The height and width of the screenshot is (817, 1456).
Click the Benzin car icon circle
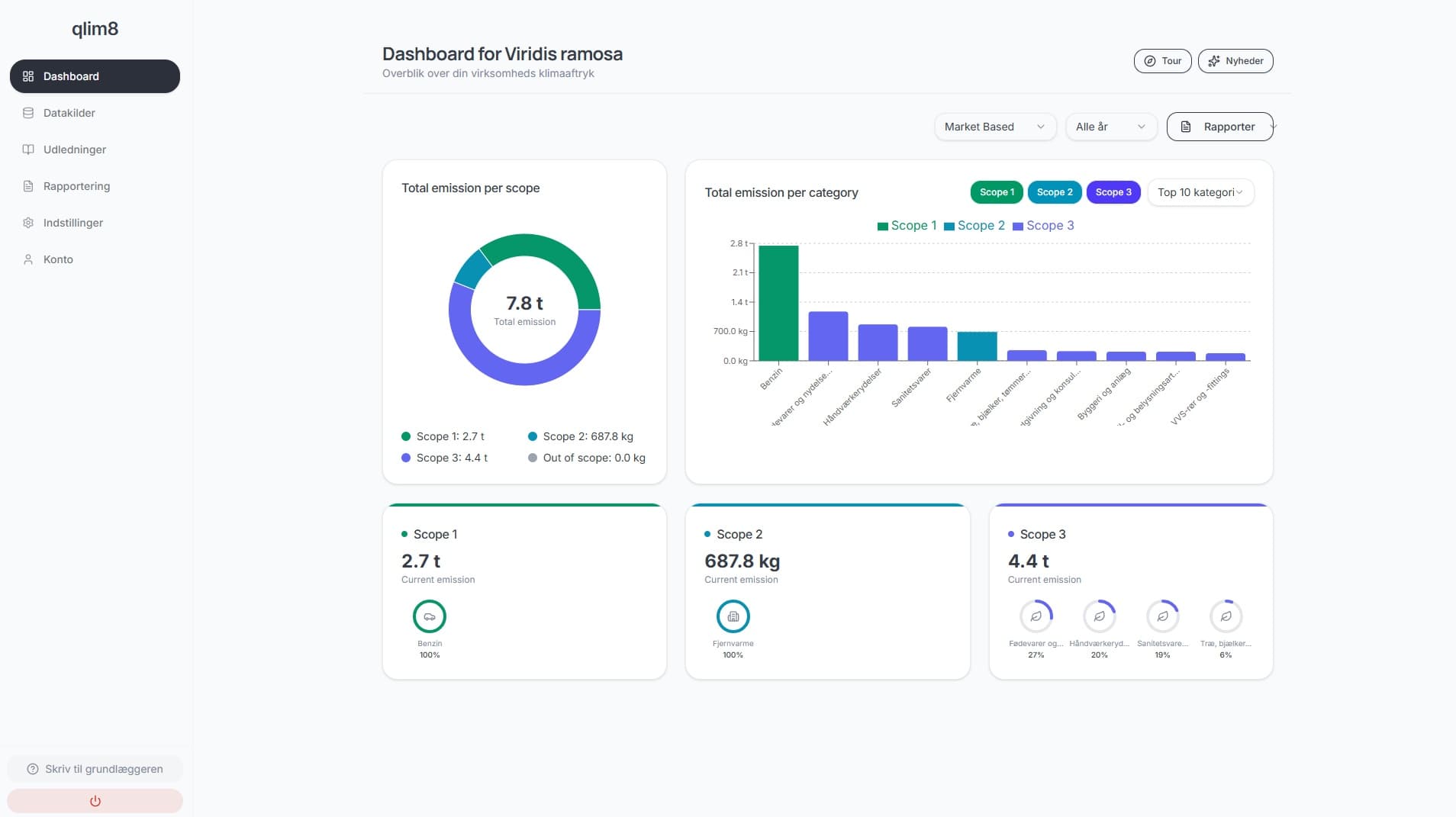(x=430, y=616)
